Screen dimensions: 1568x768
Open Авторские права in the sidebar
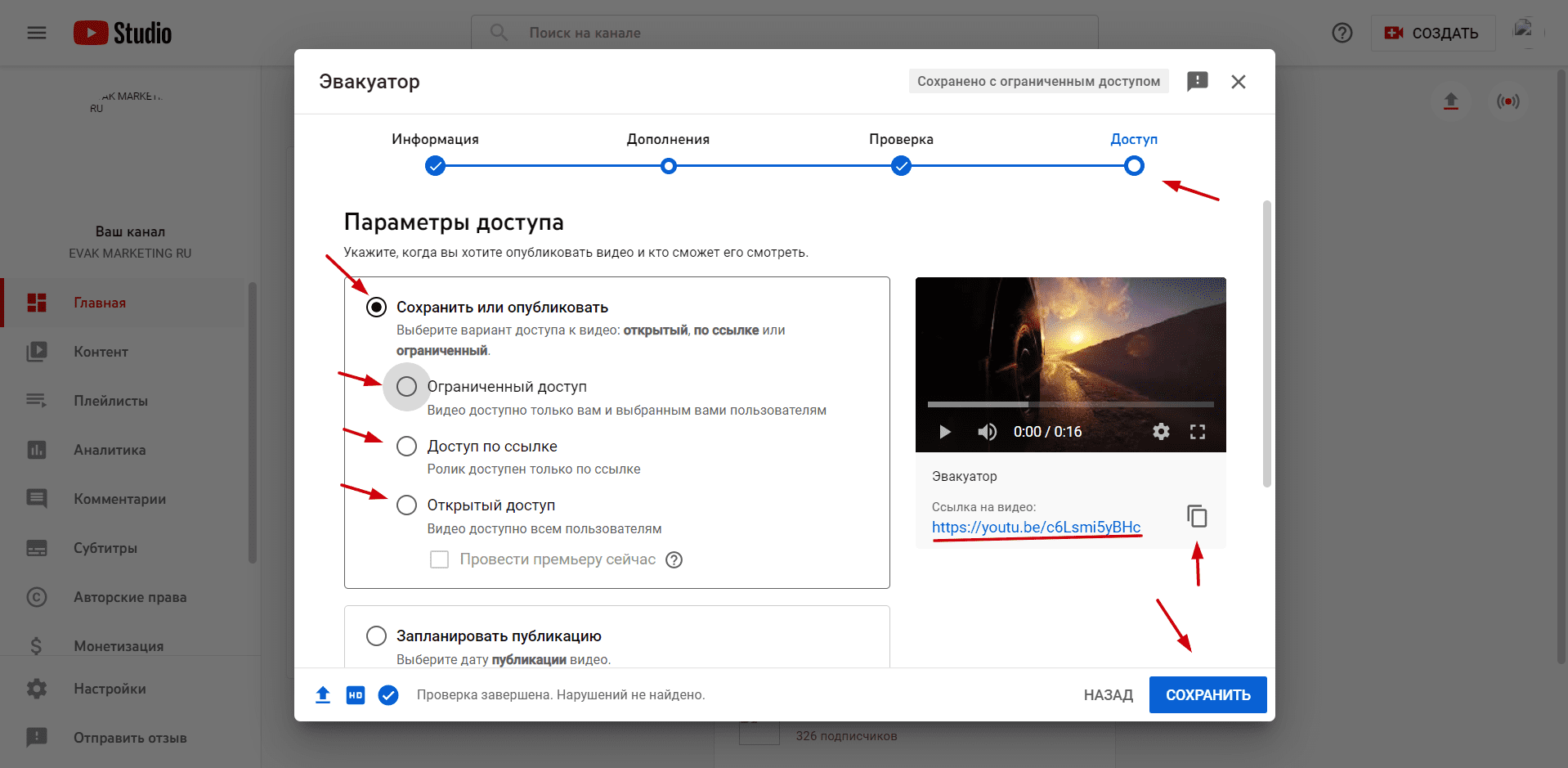[123, 597]
